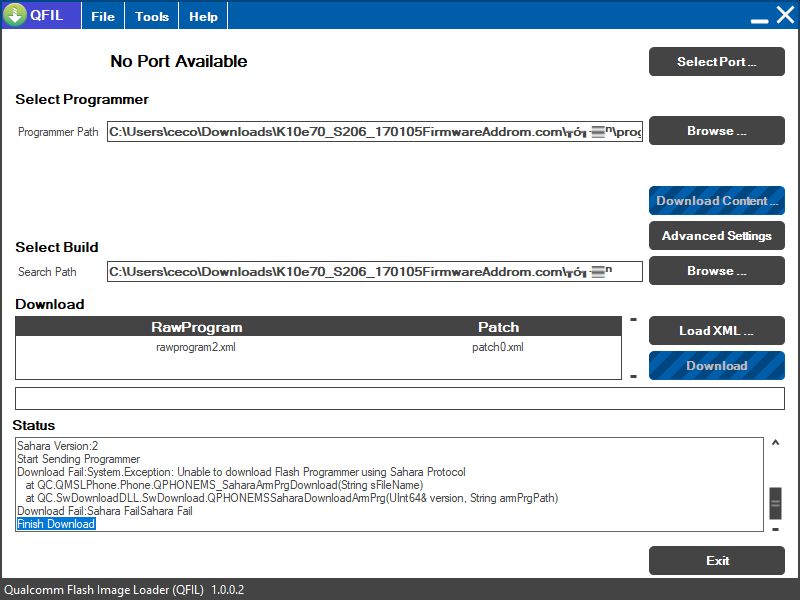This screenshot has width=800, height=600.
Task: Click the 'Unable to download Flash Programmer' error line
Action: click(241, 472)
